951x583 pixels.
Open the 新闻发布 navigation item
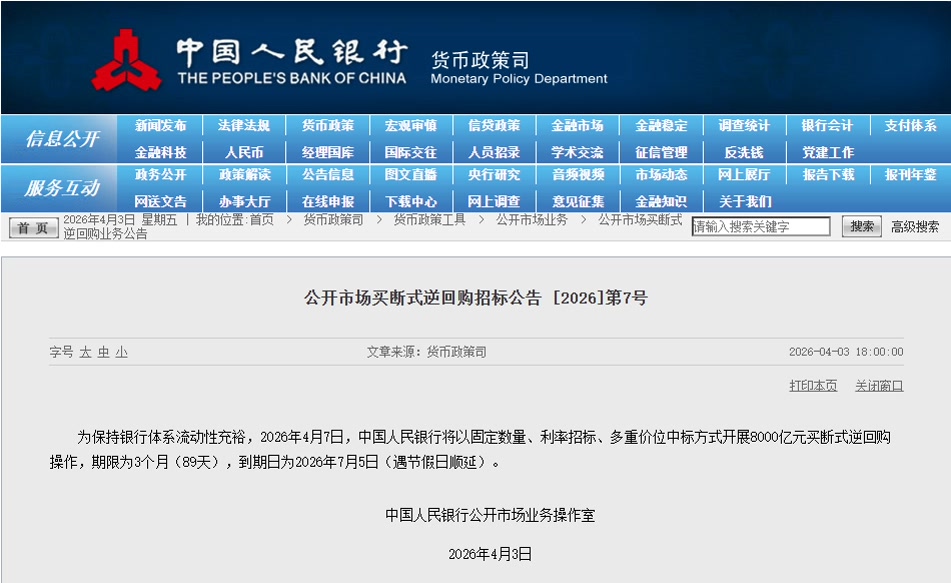click(160, 126)
